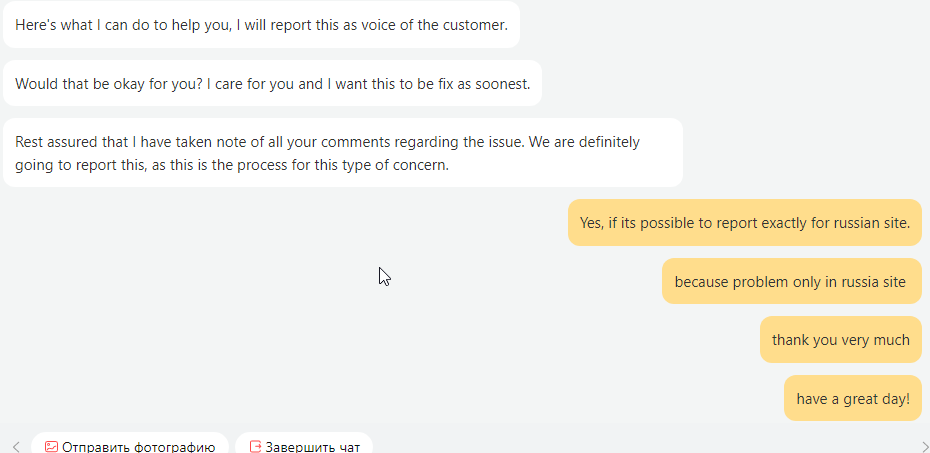Click the word 'Yes' in yellow bubble
Viewport: 930px width, 453px height.
[590, 223]
